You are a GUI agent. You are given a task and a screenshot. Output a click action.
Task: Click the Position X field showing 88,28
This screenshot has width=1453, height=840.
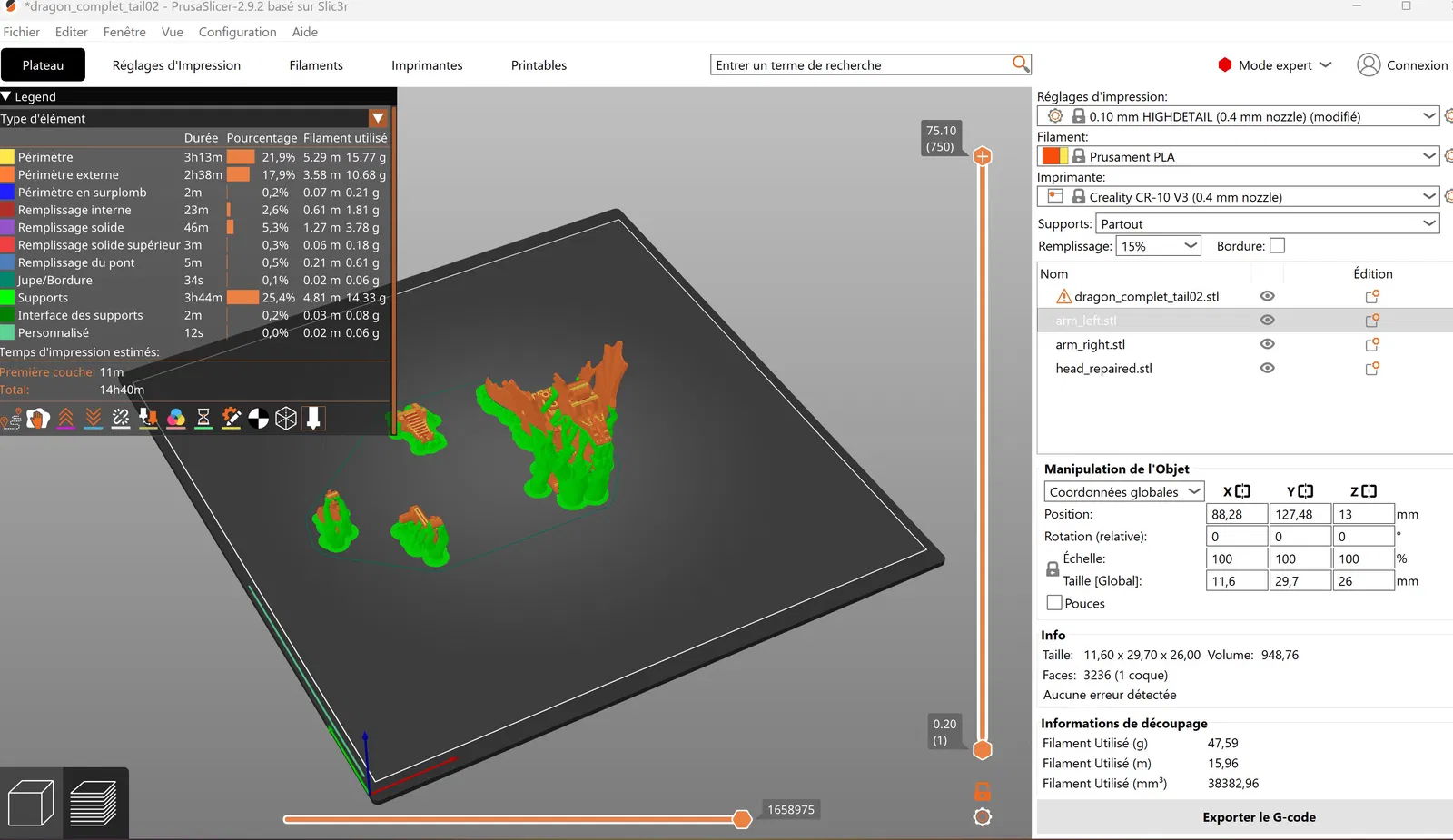click(x=1237, y=514)
